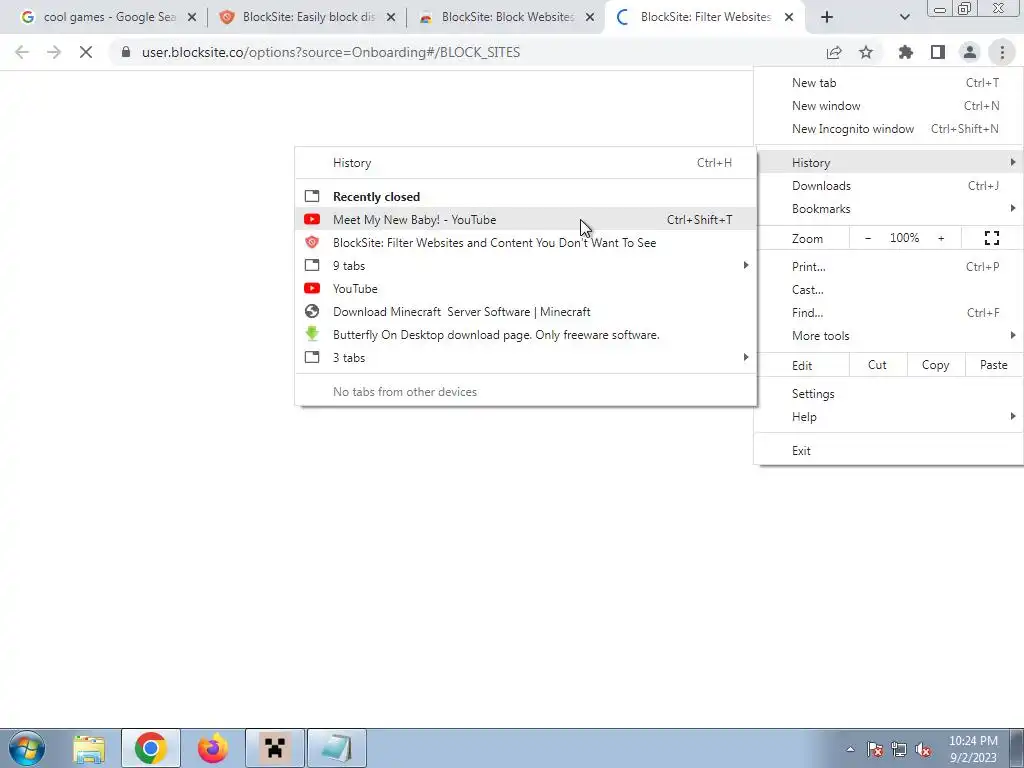Screen dimensions: 1024x768
Task: Open the taskbar clock showing 10:24 PM
Action: pos(973,749)
